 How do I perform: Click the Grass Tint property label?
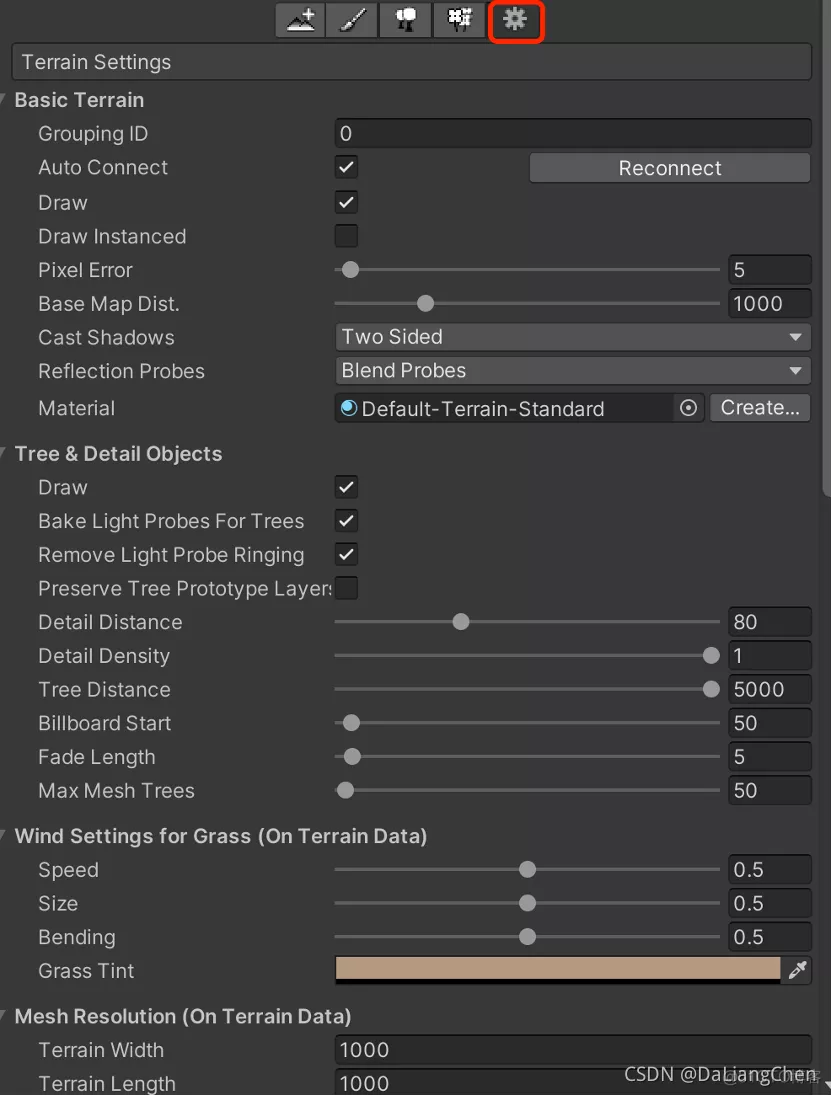click(86, 971)
